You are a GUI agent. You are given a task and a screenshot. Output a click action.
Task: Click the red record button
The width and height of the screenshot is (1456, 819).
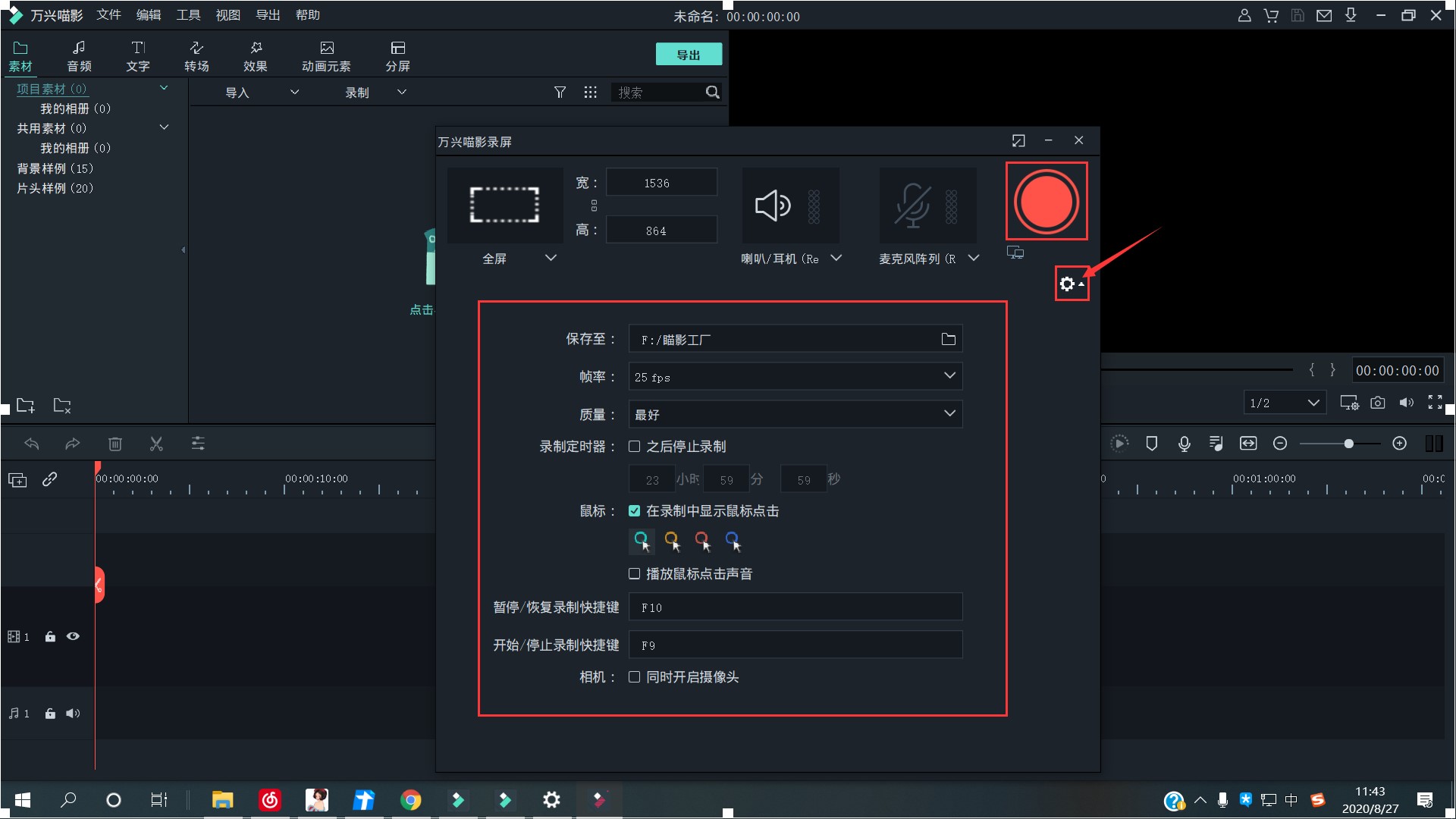tap(1046, 201)
